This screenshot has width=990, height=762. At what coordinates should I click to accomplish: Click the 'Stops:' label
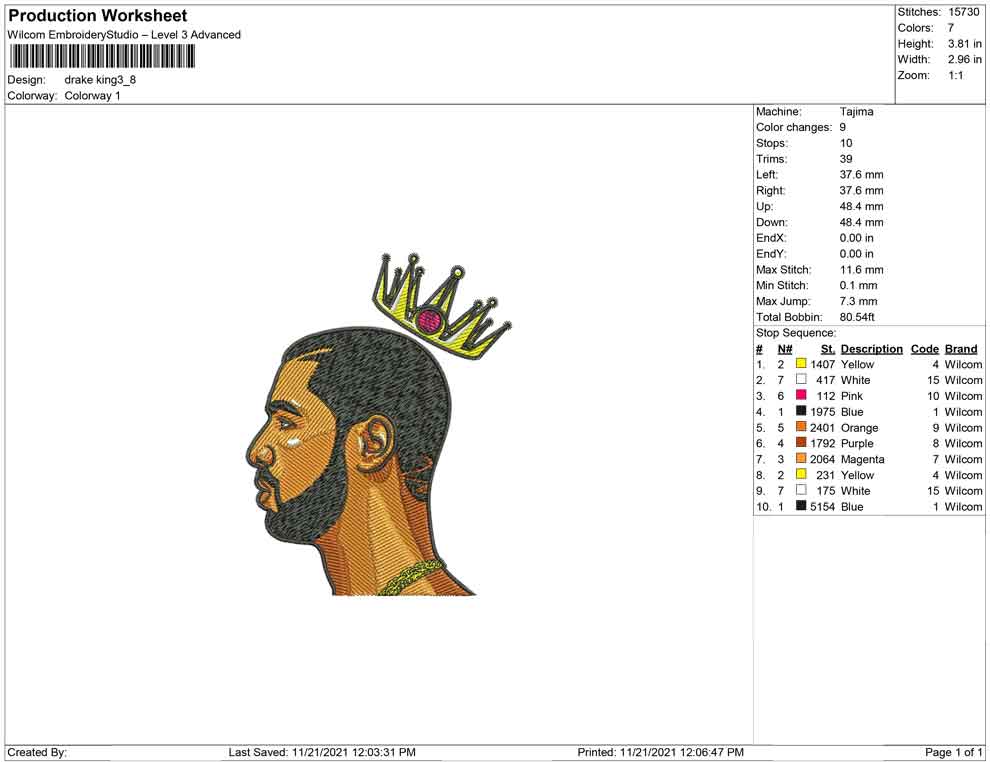tap(772, 143)
